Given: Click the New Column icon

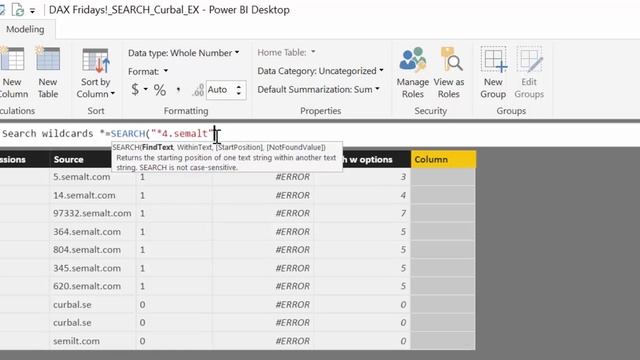Looking at the screenshot, I should pyautogui.click(x=12, y=59).
